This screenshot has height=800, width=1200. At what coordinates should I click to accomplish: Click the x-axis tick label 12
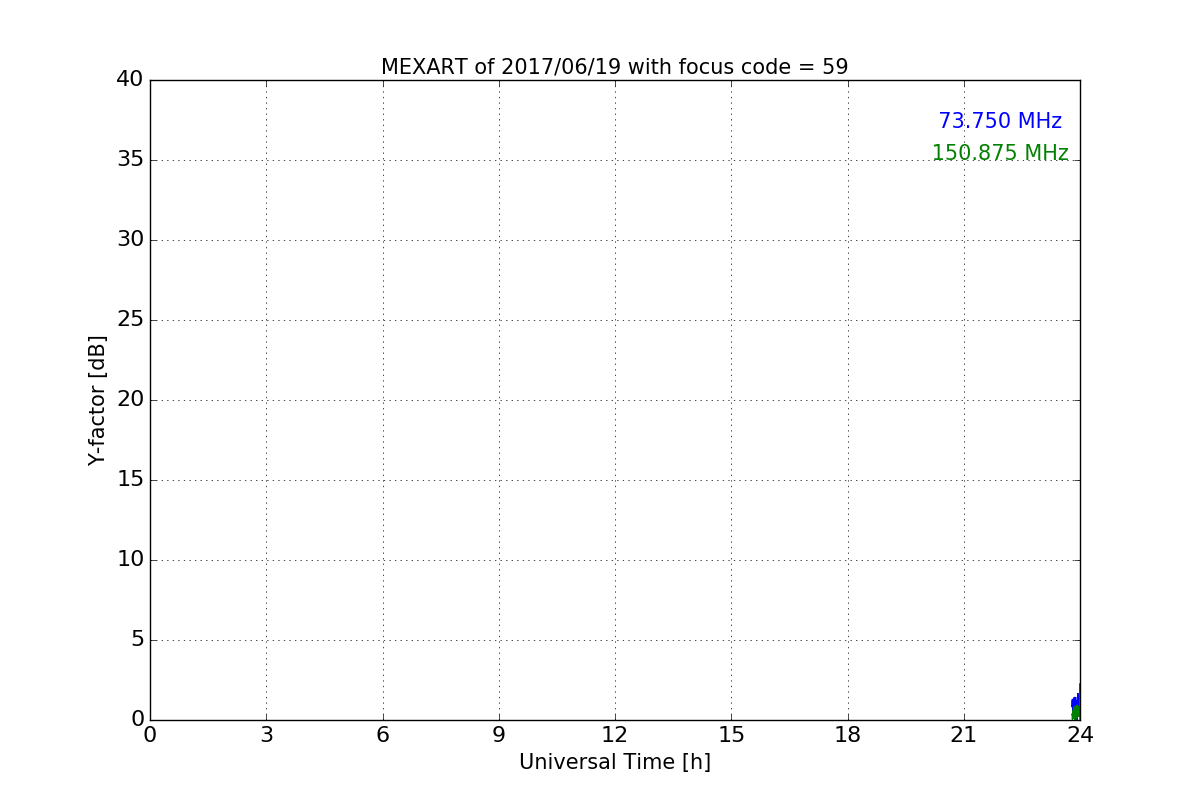(x=615, y=735)
